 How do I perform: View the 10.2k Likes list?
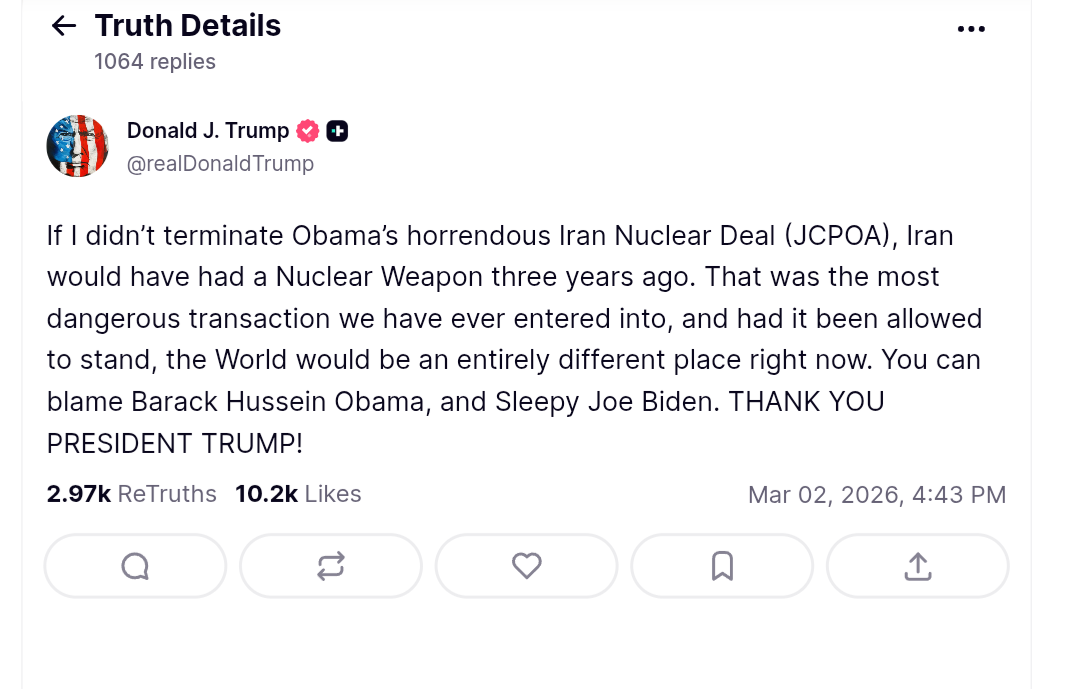pyautogui.click(x=298, y=494)
